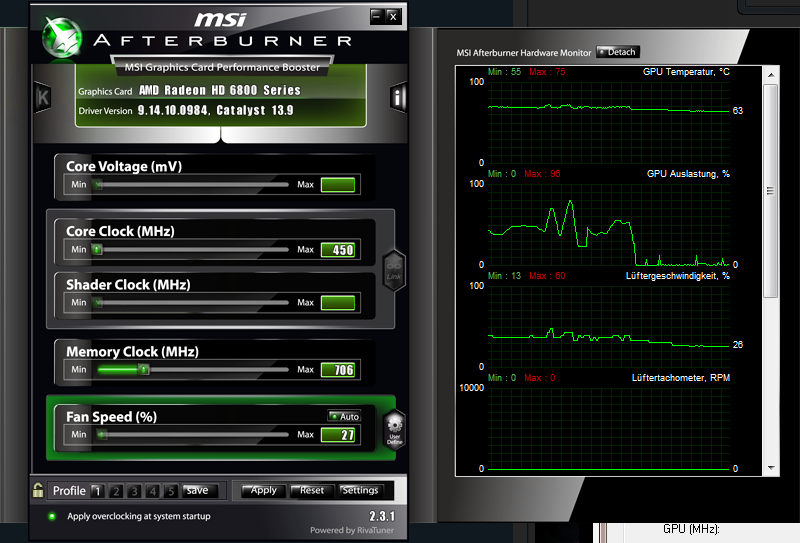Viewport: 800px width, 543px height.
Task: Select profile slot 4
Action: click(x=153, y=491)
